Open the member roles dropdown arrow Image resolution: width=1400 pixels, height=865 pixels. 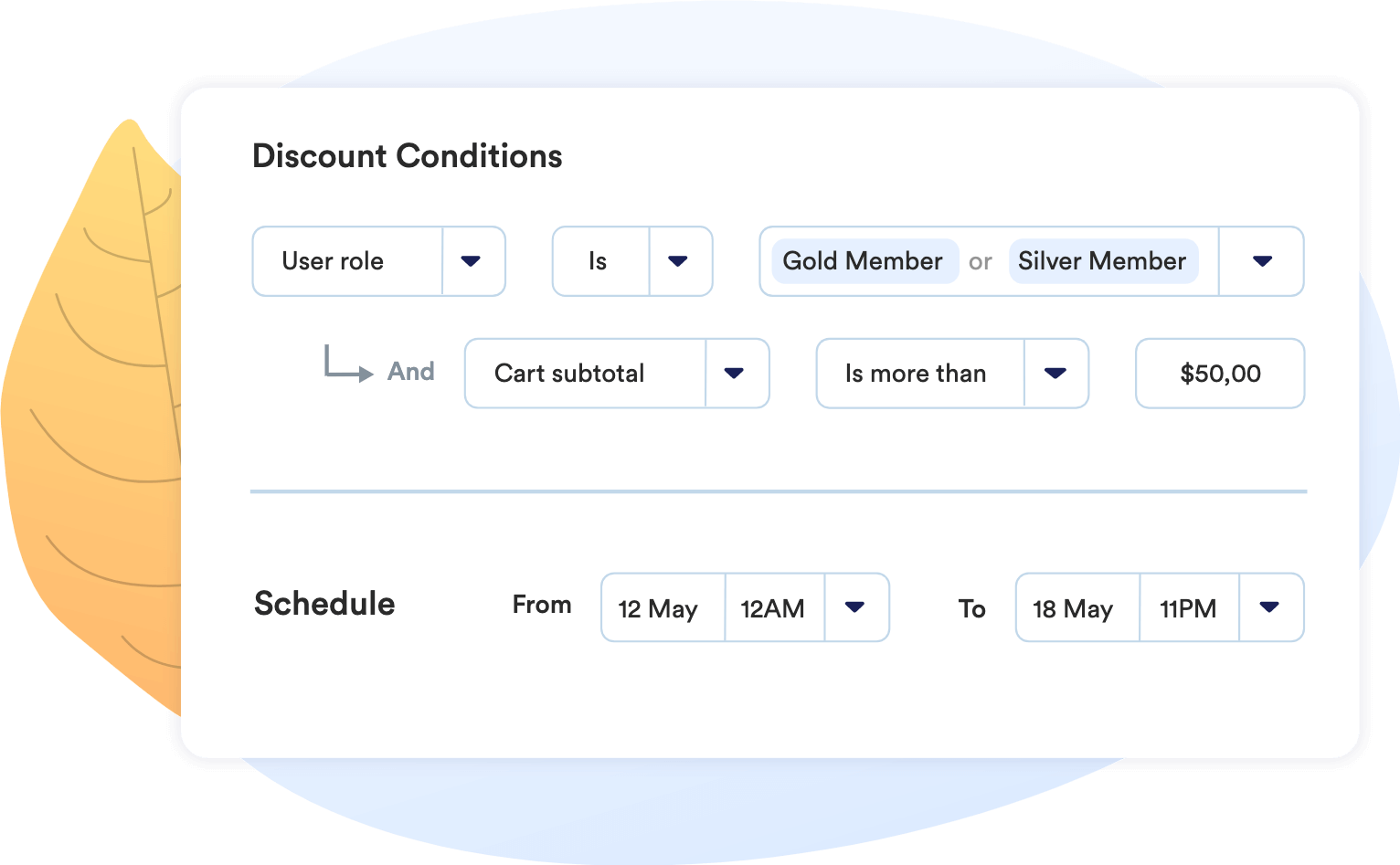pos(1262,261)
